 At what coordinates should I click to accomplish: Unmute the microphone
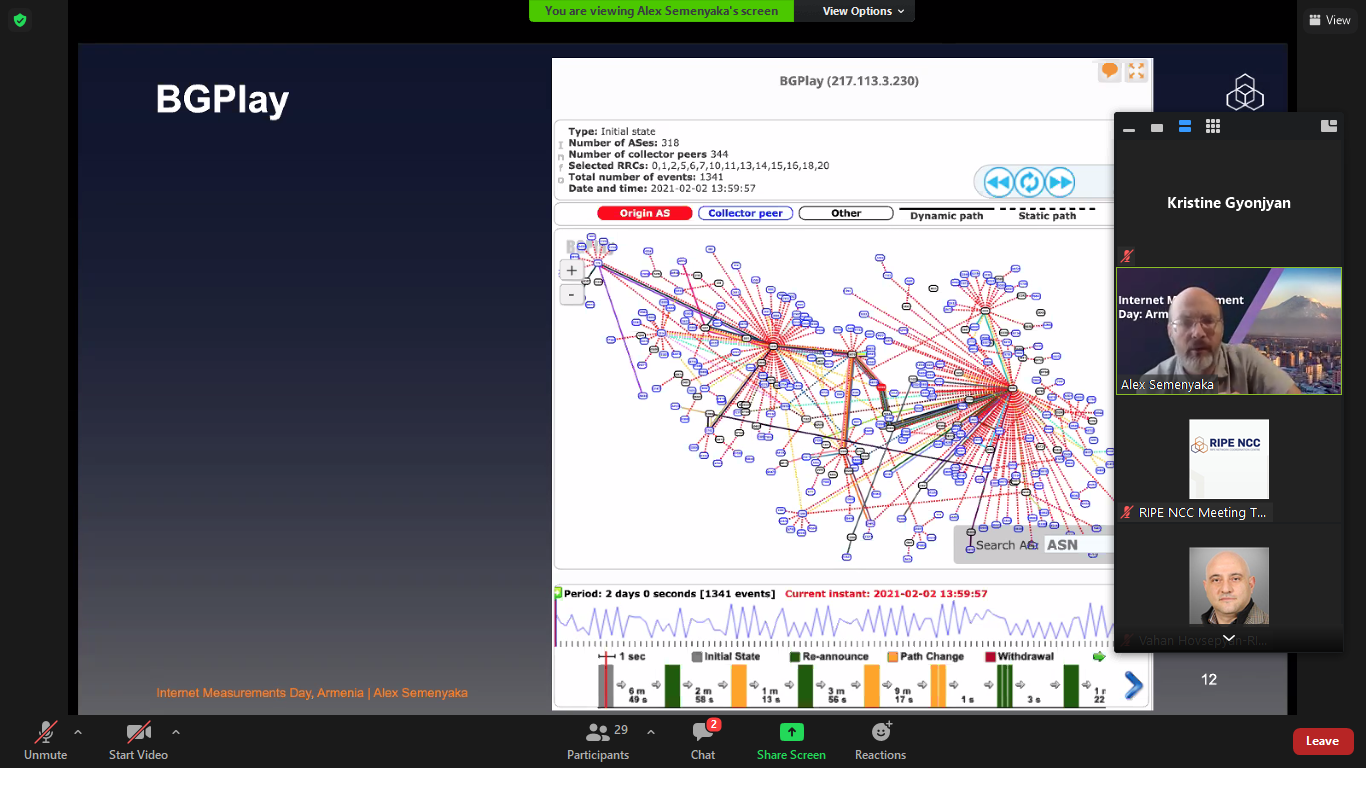[x=45, y=742]
